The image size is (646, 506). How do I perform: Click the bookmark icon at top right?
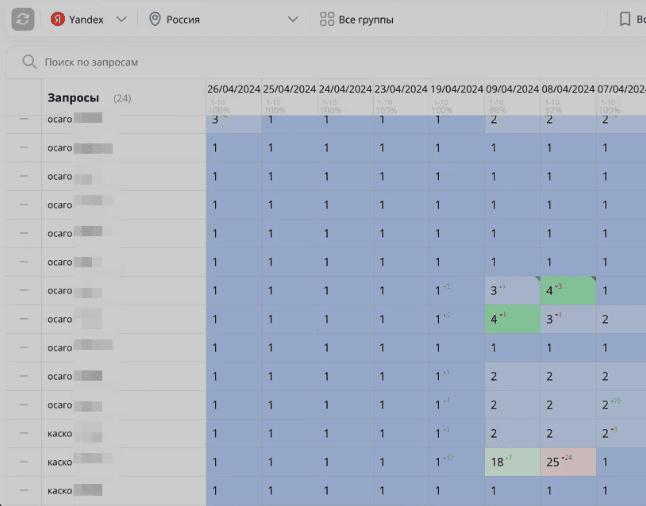(624, 19)
